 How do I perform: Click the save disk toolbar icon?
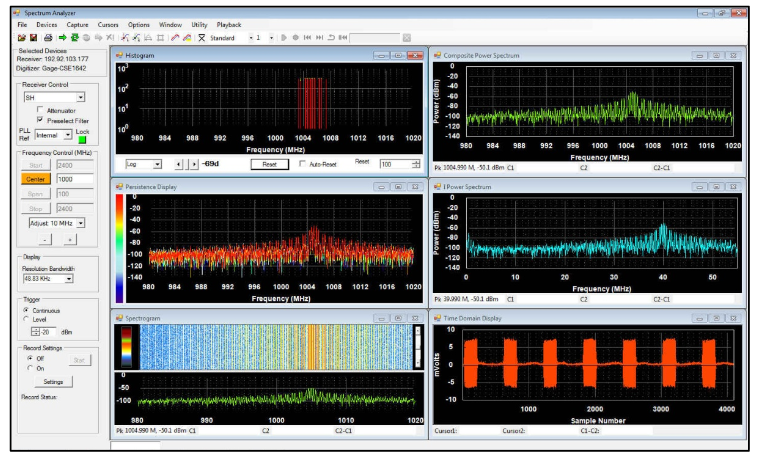pos(33,37)
